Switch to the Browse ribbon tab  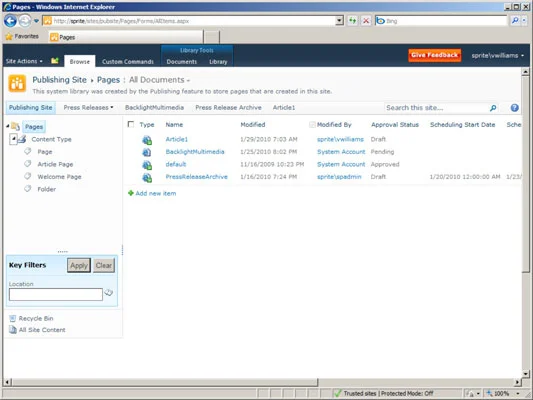(80, 62)
